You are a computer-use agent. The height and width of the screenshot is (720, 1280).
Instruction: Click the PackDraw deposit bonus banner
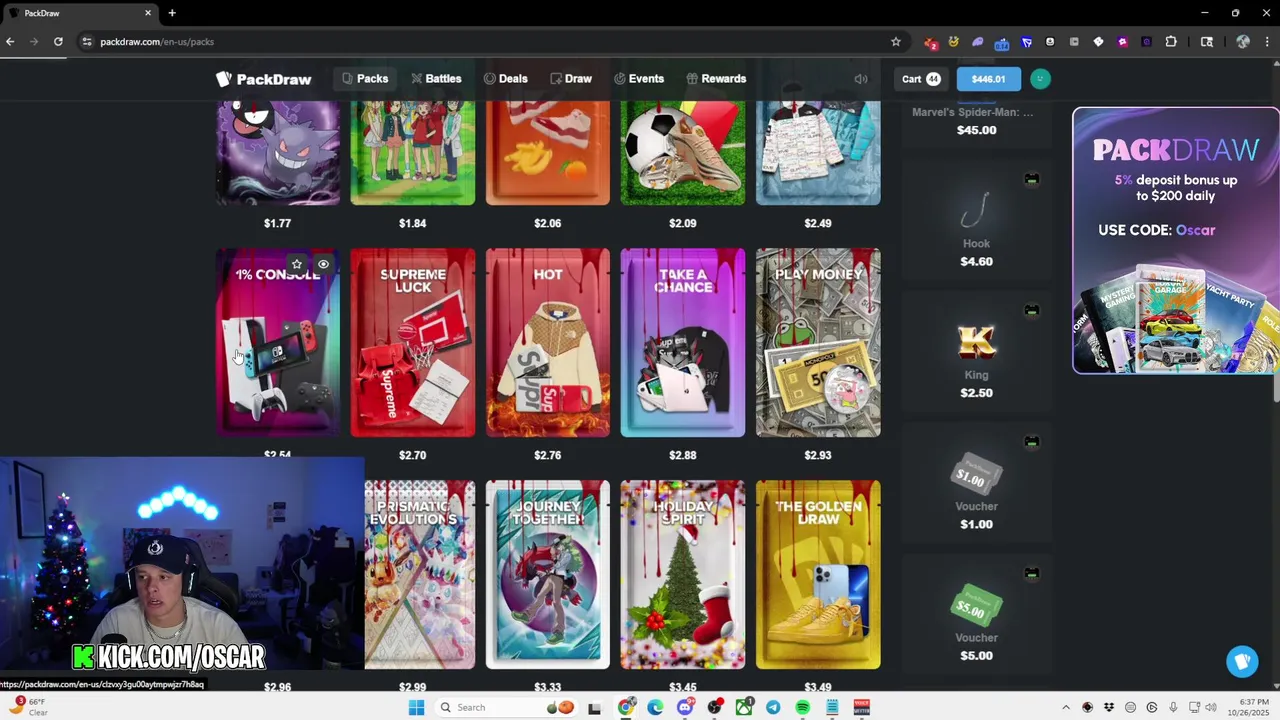[x=1175, y=241]
